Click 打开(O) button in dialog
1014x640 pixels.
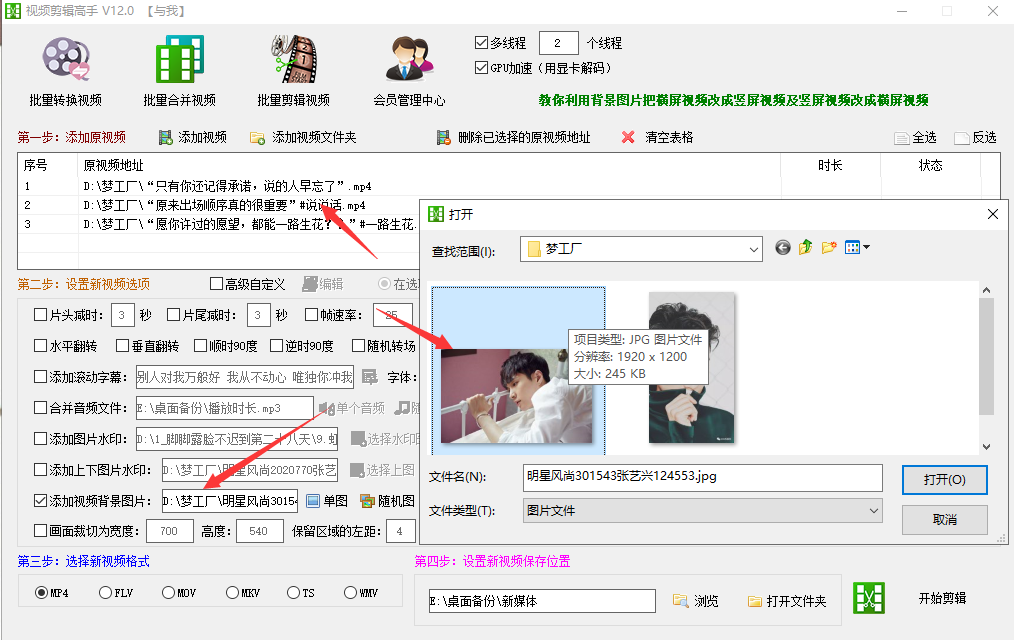coord(944,480)
